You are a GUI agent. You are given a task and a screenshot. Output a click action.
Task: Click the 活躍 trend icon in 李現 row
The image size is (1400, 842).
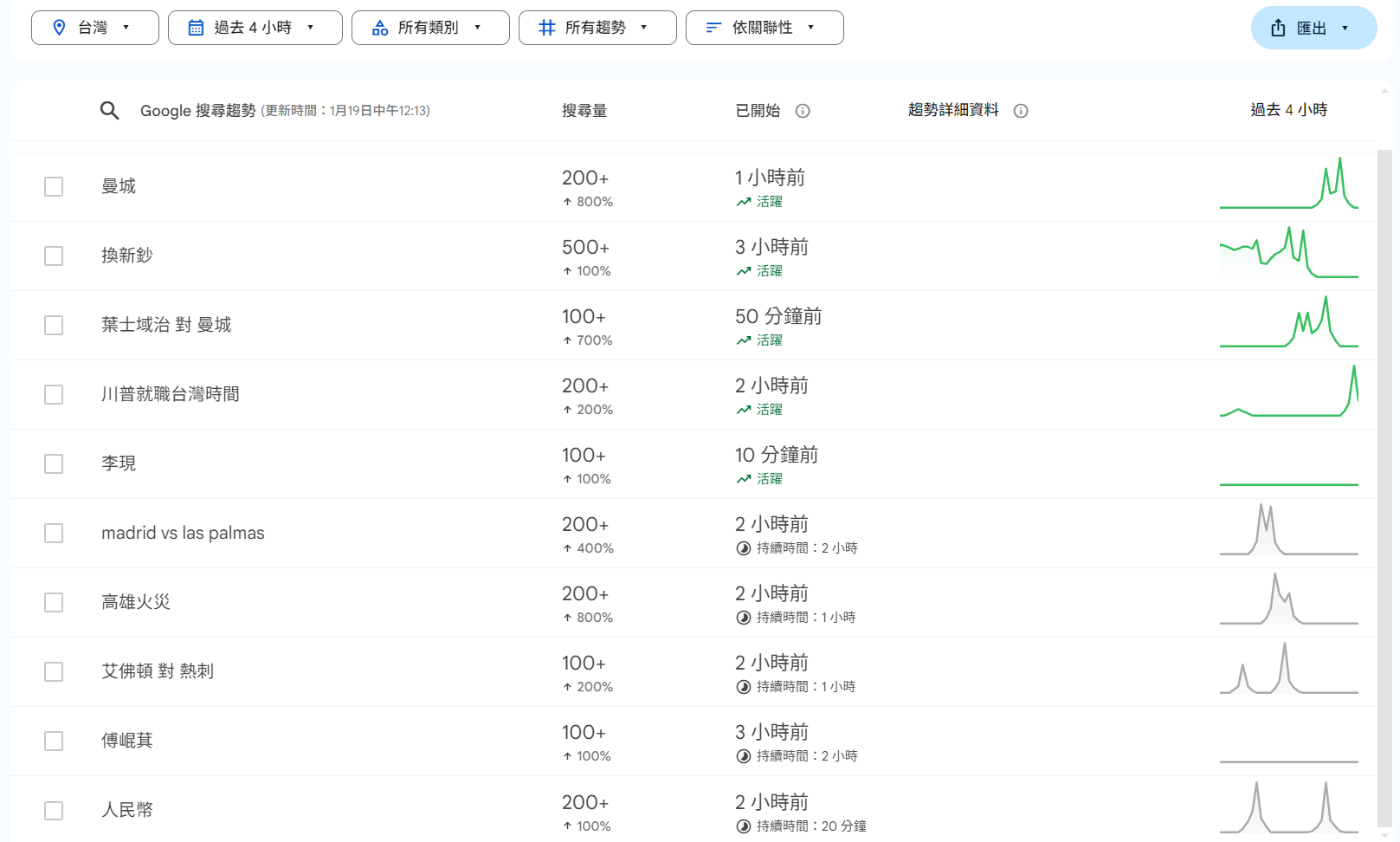tap(744, 479)
